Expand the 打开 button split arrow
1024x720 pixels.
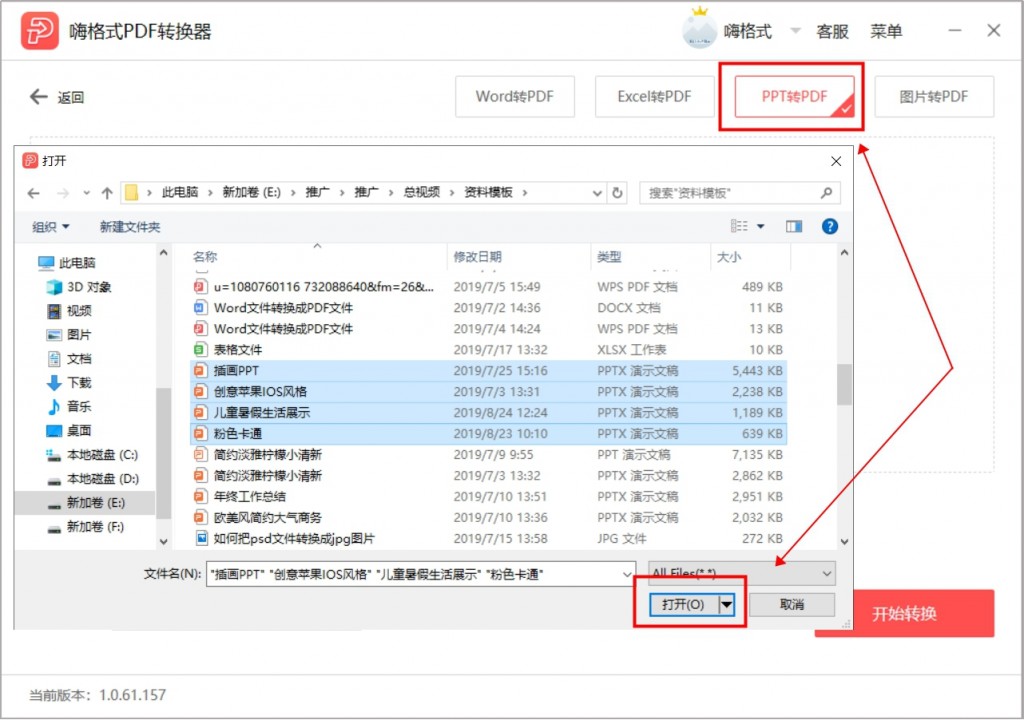[x=727, y=604]
